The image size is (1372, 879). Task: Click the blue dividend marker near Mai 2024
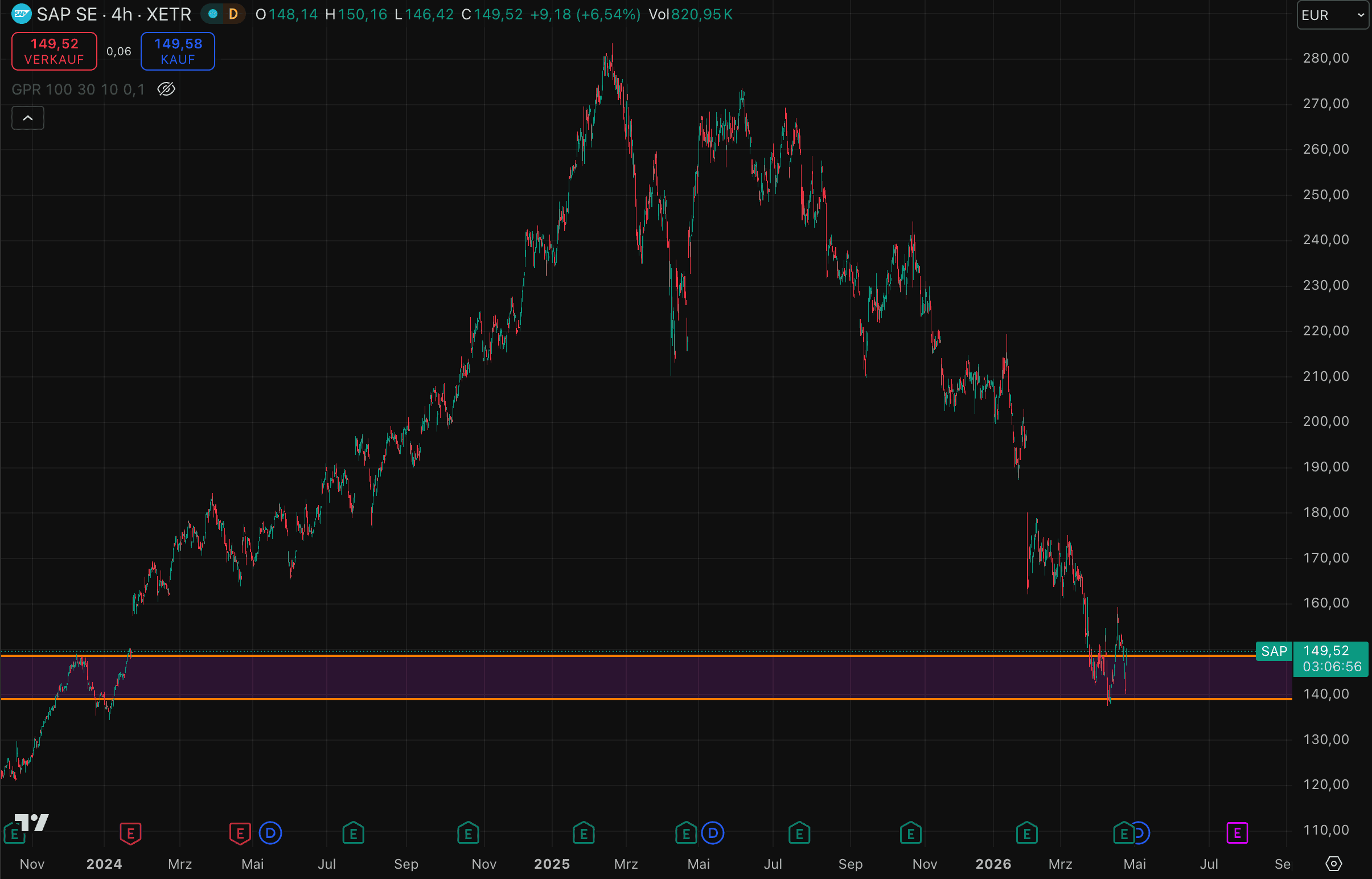click(270, 833)
